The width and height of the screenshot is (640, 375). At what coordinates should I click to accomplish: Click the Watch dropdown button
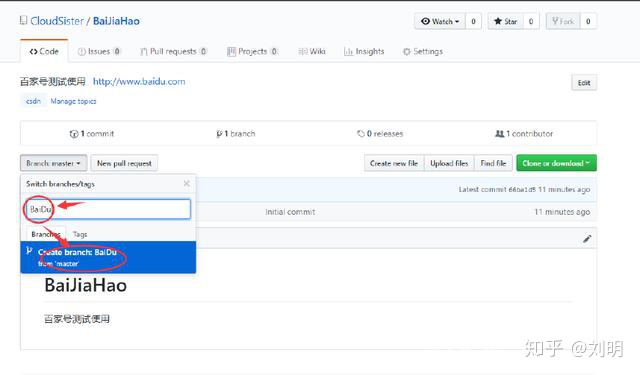(440, 21)
